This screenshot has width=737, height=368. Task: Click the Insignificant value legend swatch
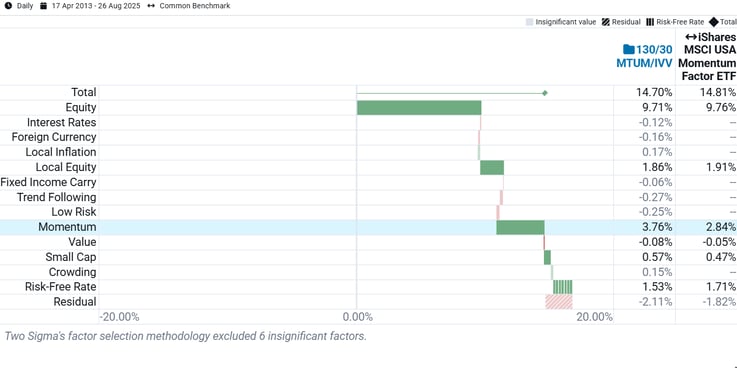coord(530,22)
